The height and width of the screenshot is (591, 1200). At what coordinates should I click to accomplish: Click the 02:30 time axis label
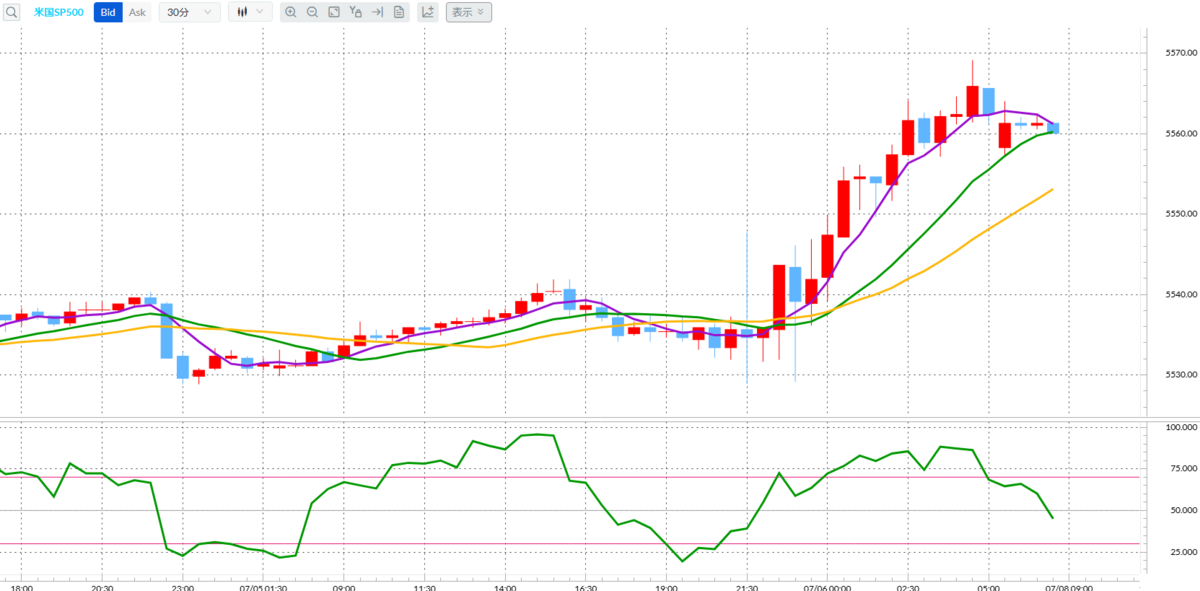point(908,586)
